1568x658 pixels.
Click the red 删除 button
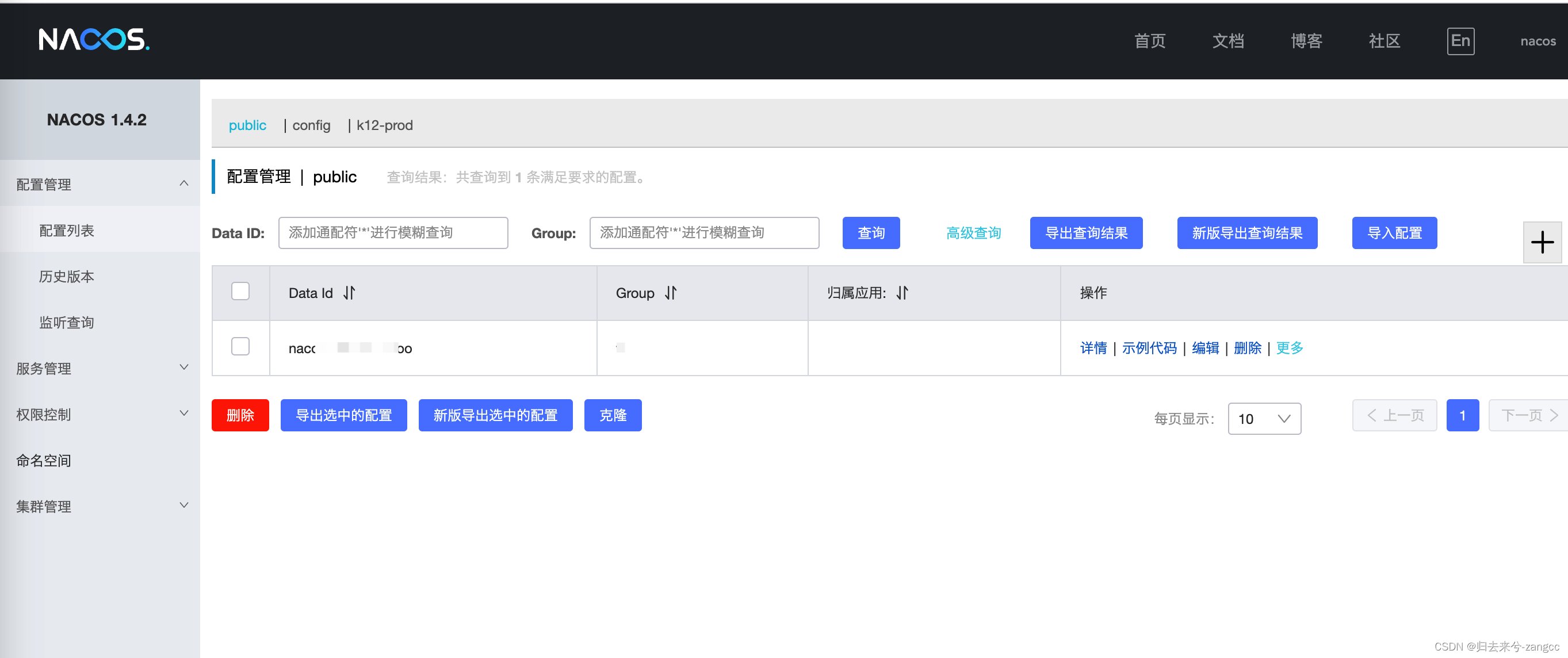(x=240, y=415)
